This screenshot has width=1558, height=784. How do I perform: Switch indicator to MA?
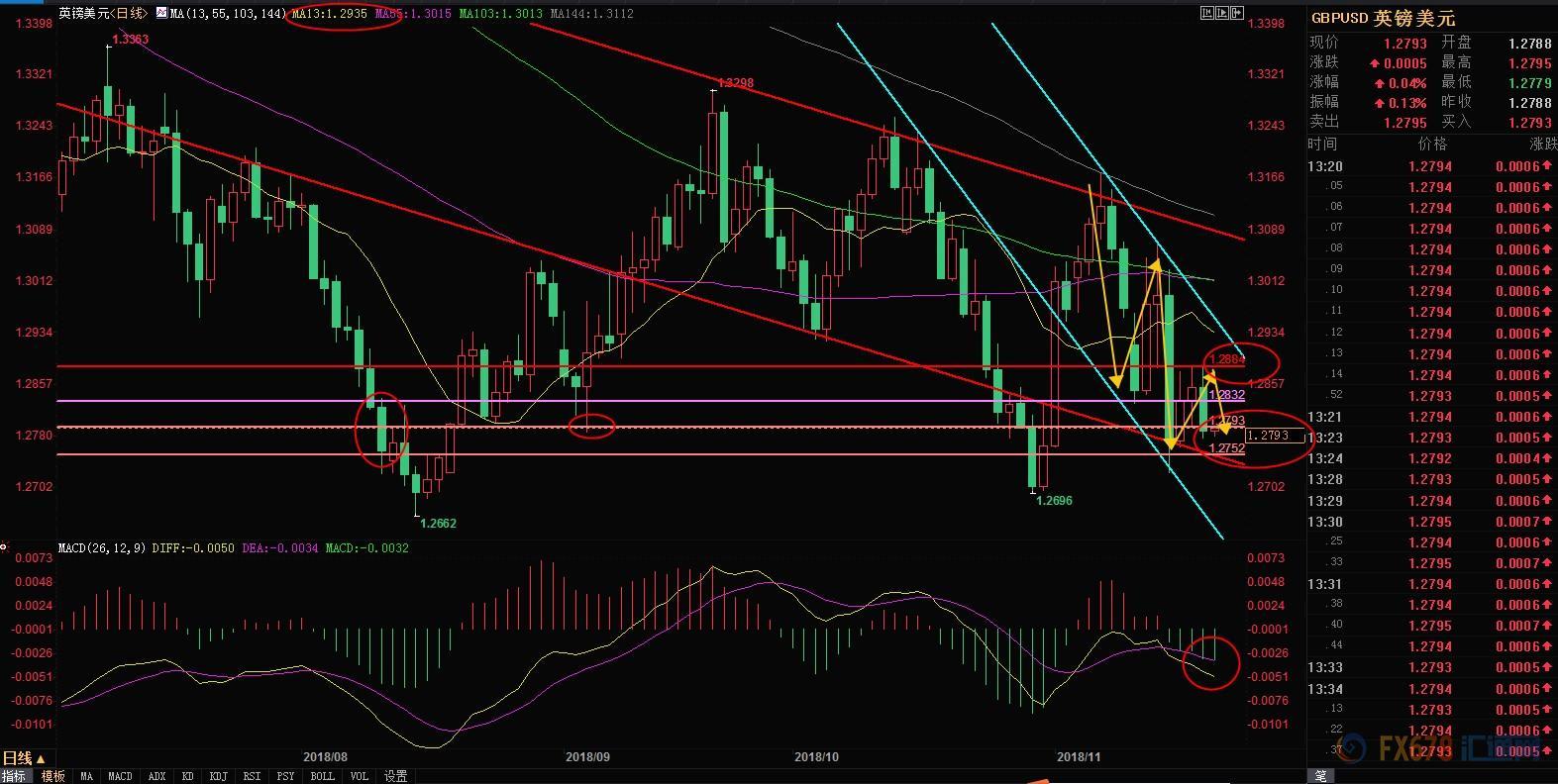tap(87, 776)
